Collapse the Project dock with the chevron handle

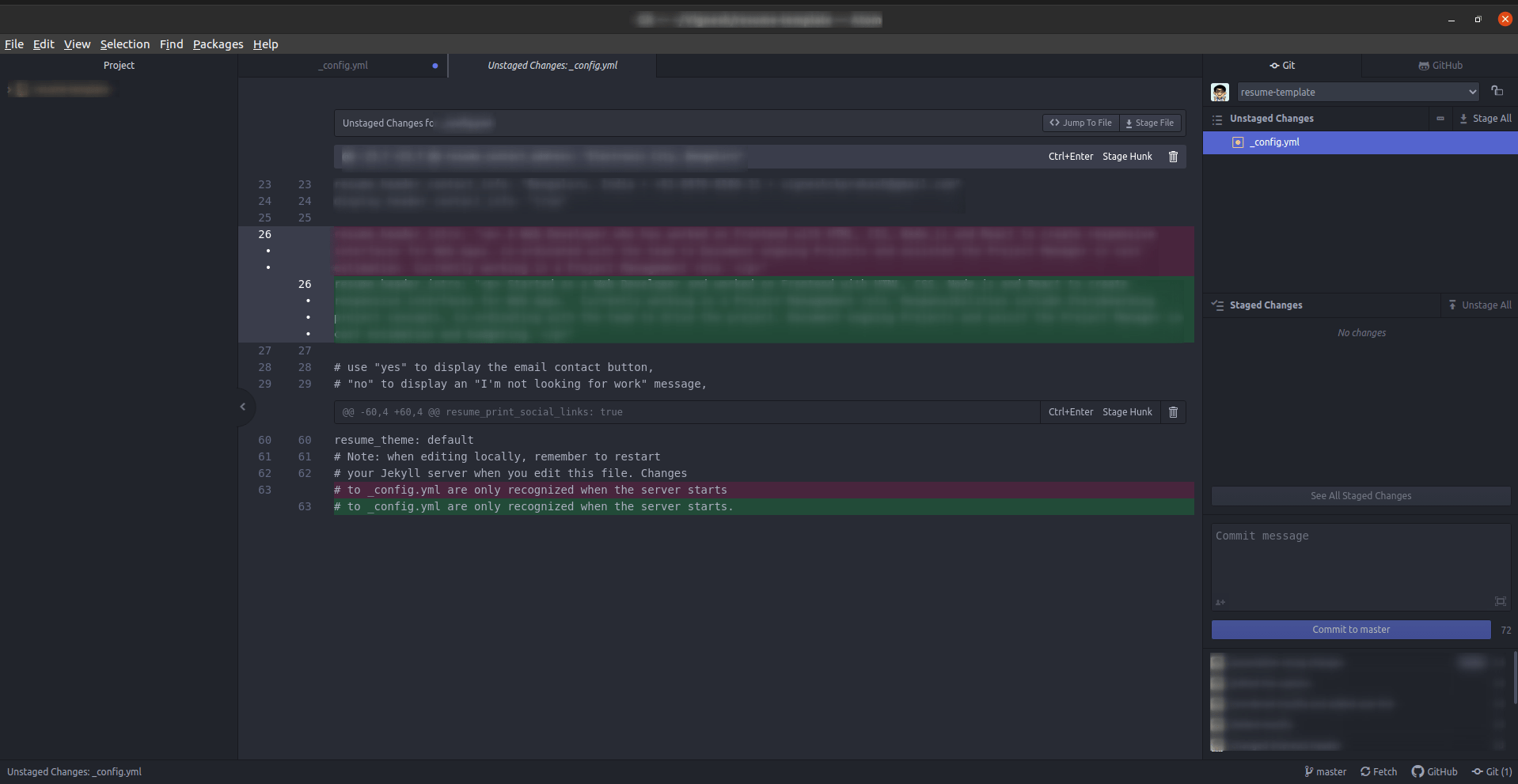tap(243, 407)
